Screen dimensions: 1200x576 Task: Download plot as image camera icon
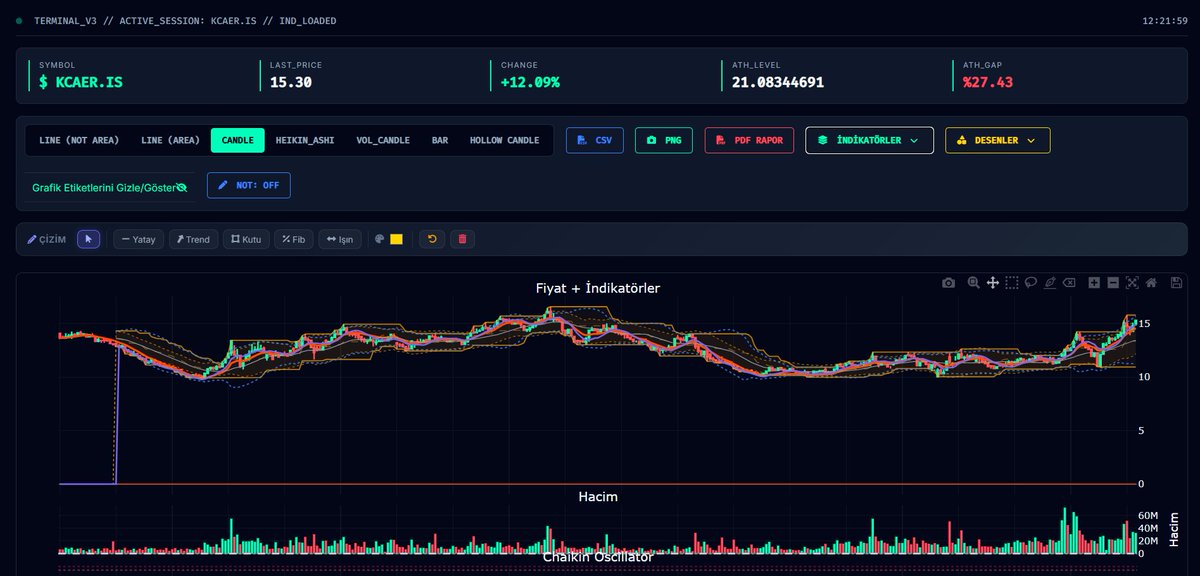pyautogui.click(x=948, y=283)
